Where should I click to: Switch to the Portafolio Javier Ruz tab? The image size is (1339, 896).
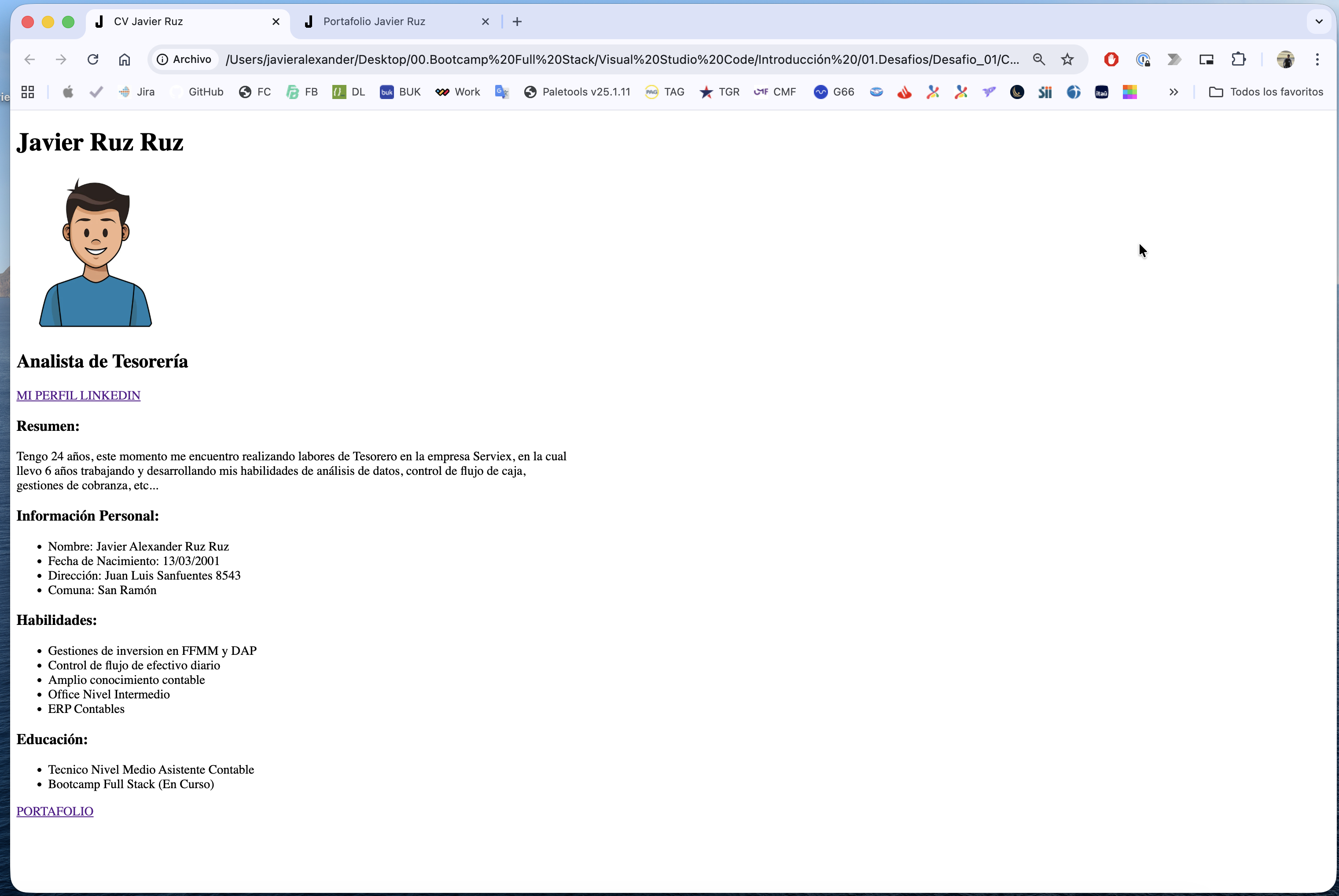(x=374, y=21)
